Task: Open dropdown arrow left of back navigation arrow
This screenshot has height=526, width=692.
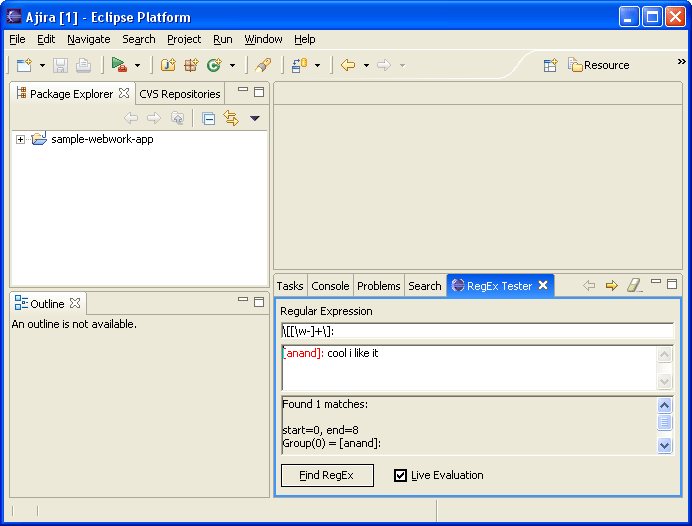Action: [x=317, y=65]
